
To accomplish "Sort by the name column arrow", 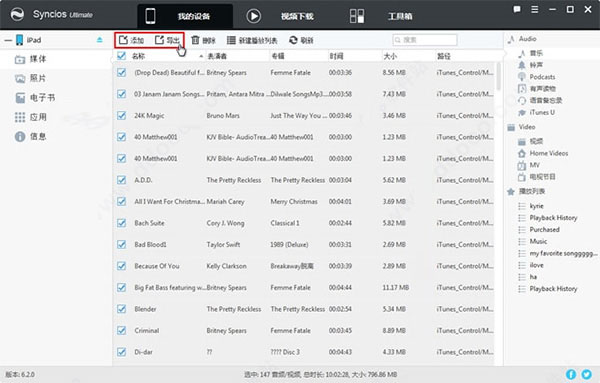I will click(201, 56).
